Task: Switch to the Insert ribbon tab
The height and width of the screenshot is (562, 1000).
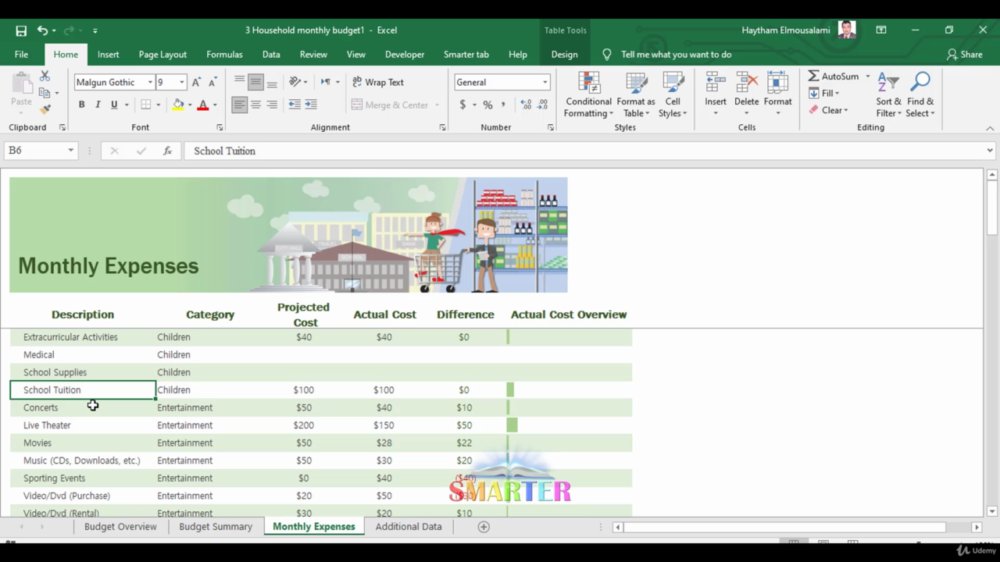Action: click(x=108, y=55)
